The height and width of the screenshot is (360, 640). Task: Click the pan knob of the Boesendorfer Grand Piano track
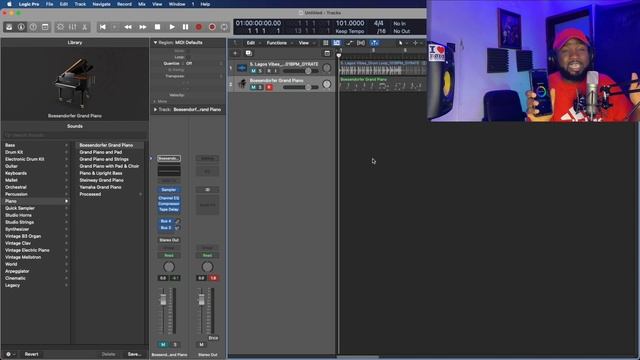coord(327,84)
